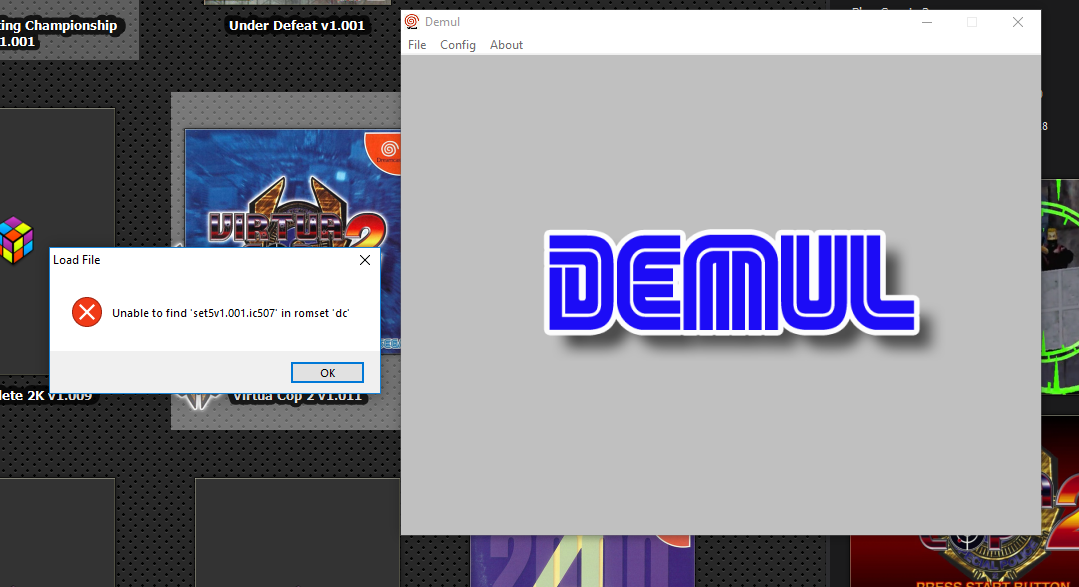Screen dimensions: 1079x587
Task: Click the 'lete 2K' game title label
Action: pos(45,396)
